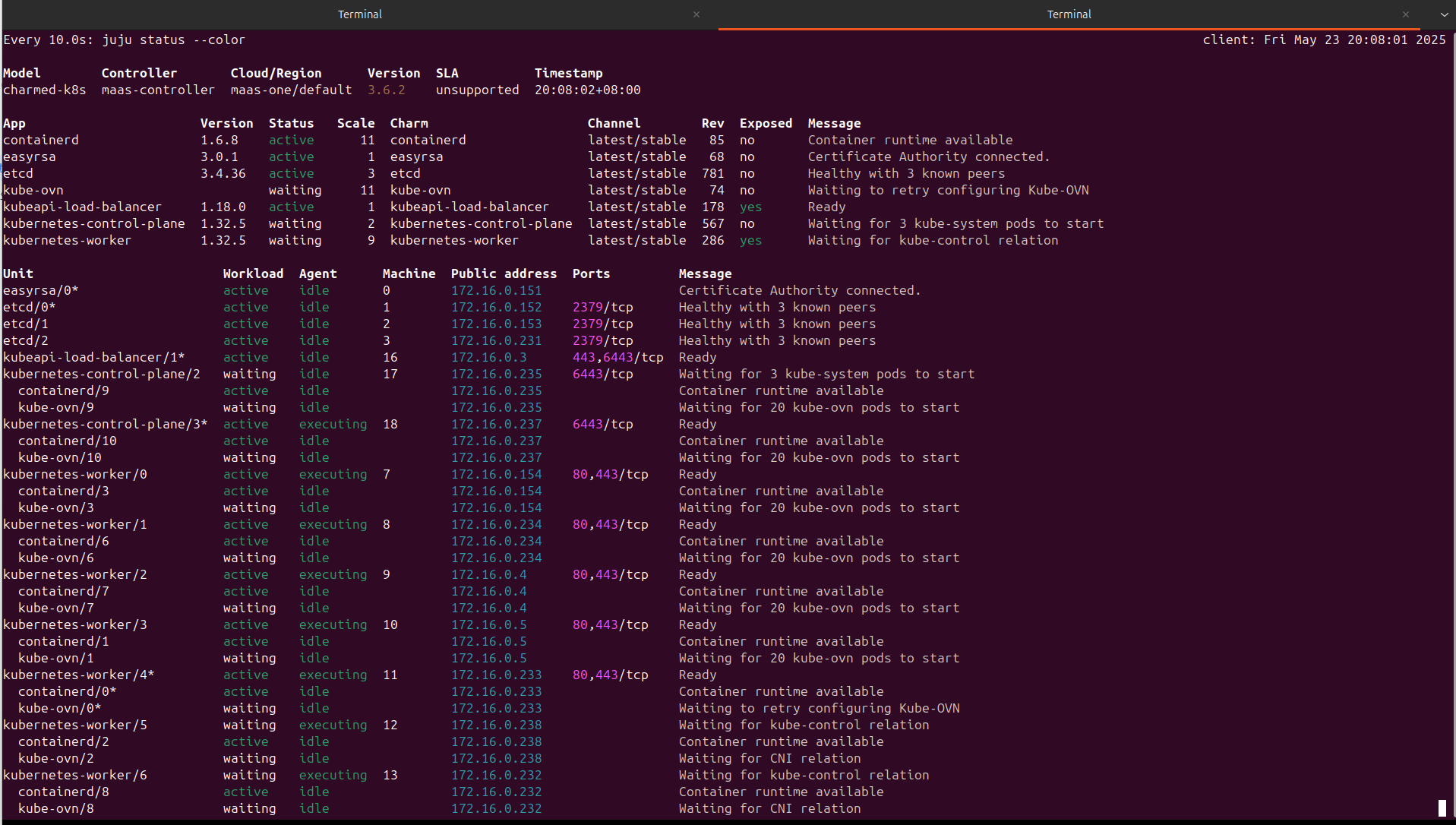Image resolution: width=1456 pixels, height=825 pixels.
Task: Click the terminal cursor block
Action: tap(1442, 808)
